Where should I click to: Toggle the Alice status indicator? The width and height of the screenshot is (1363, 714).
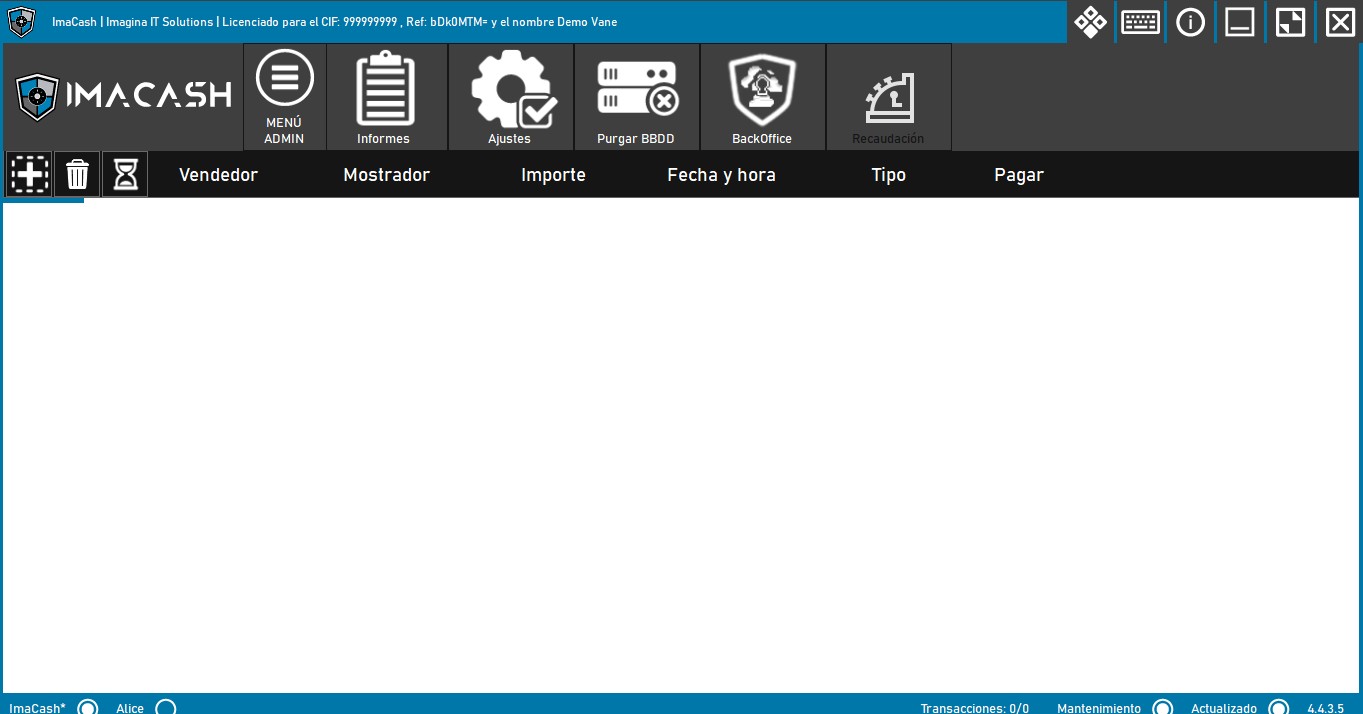[166, 708]
